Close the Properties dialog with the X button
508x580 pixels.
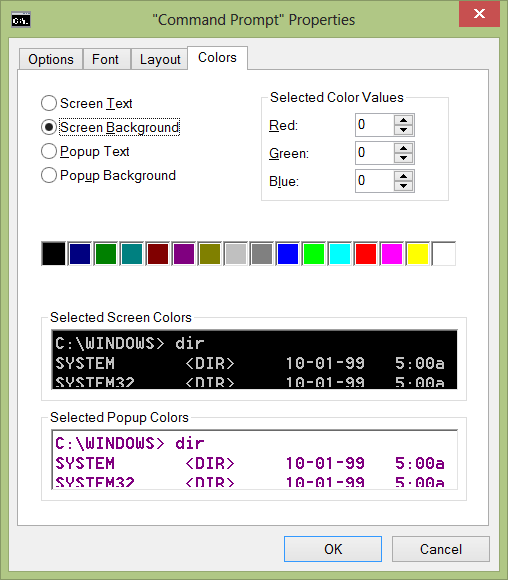point(479,14)
